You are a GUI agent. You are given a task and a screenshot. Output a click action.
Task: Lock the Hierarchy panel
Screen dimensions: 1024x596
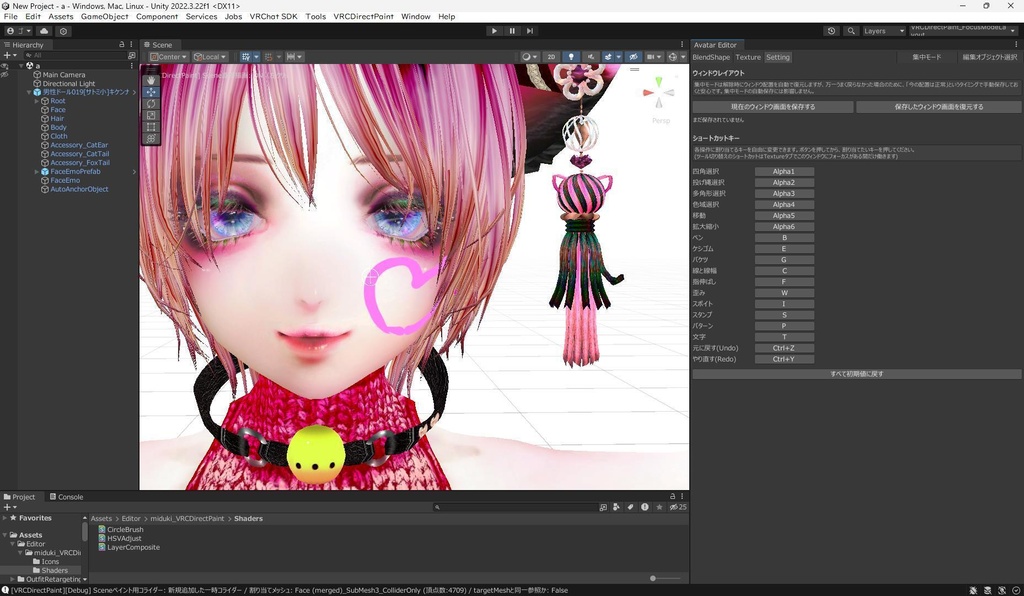(121, 44)
